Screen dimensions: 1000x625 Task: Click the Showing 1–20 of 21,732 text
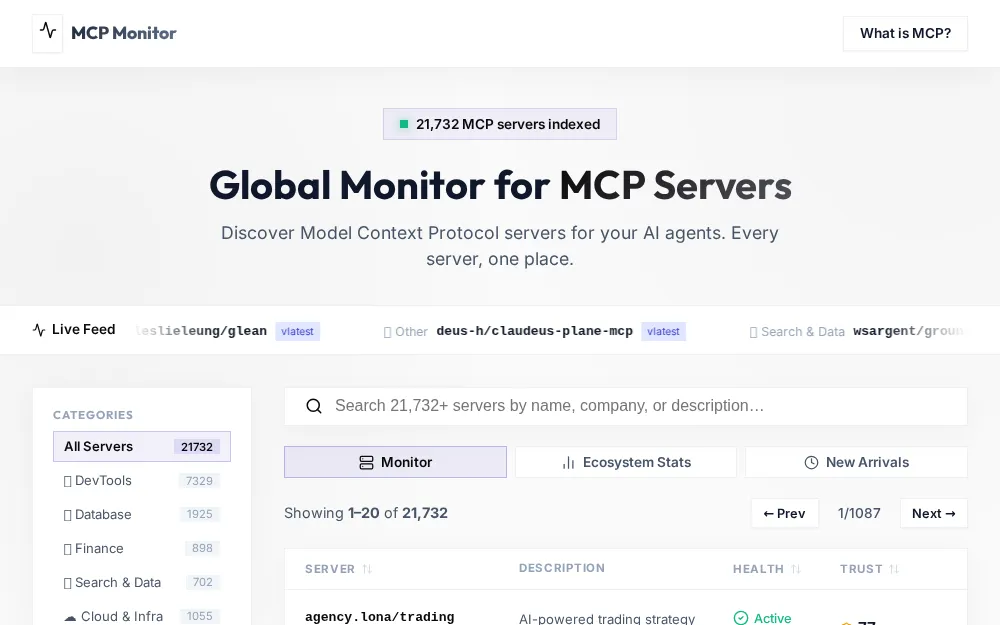tap(366, 513)
